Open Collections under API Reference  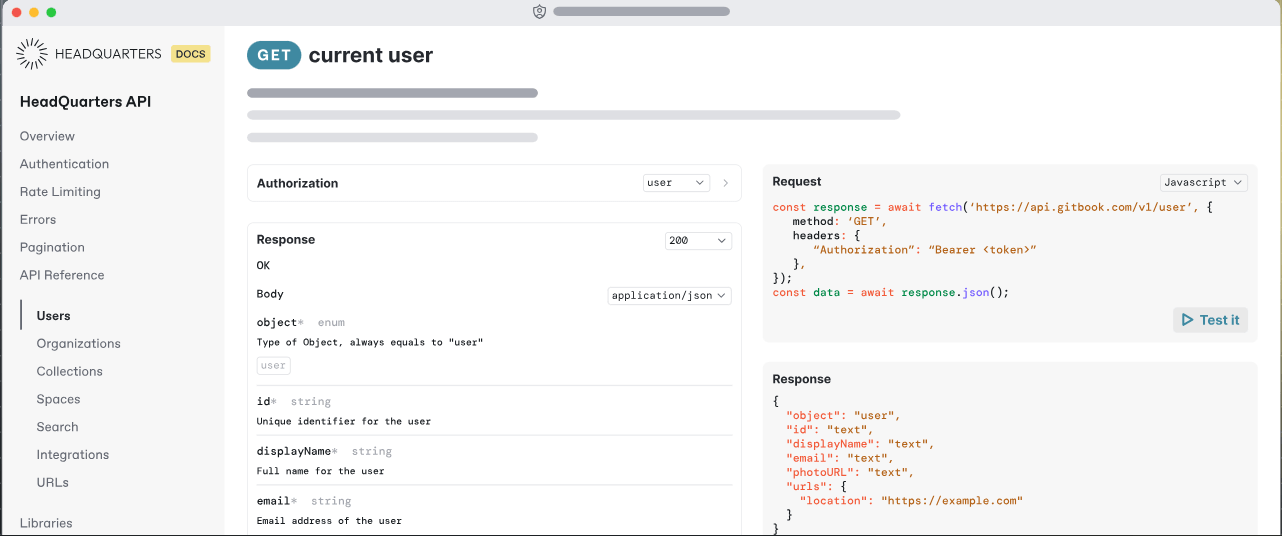pyautogui.click(x=70, y=372)
